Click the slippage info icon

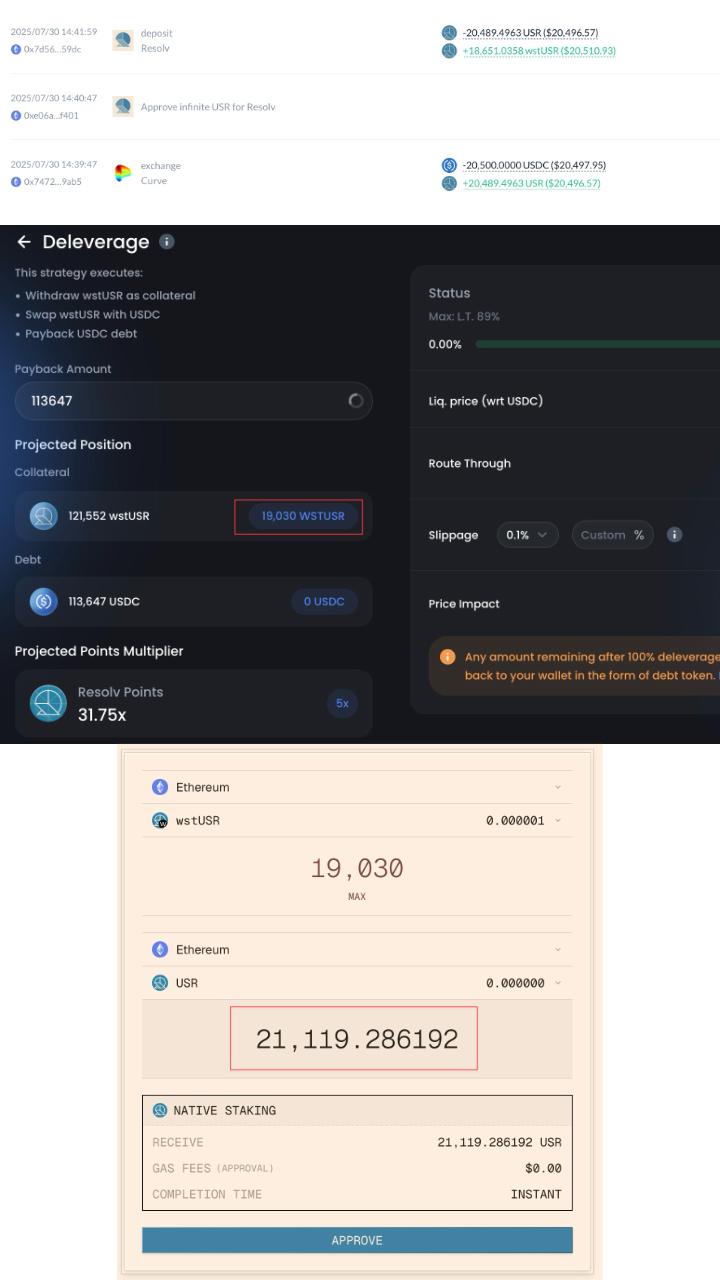[x=675, y=535]
